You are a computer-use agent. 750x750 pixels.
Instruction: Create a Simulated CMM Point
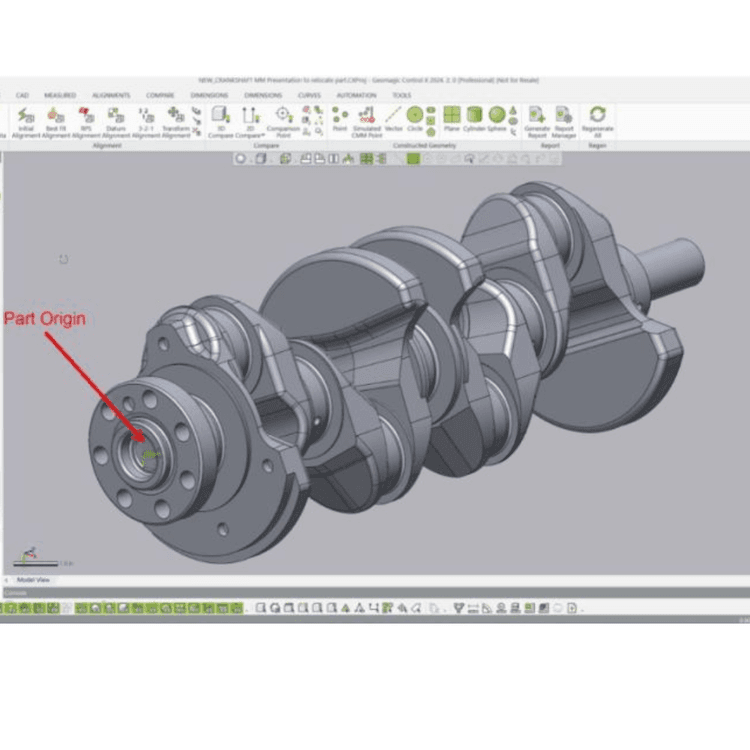pyautogui.click(x=367, y=120)
